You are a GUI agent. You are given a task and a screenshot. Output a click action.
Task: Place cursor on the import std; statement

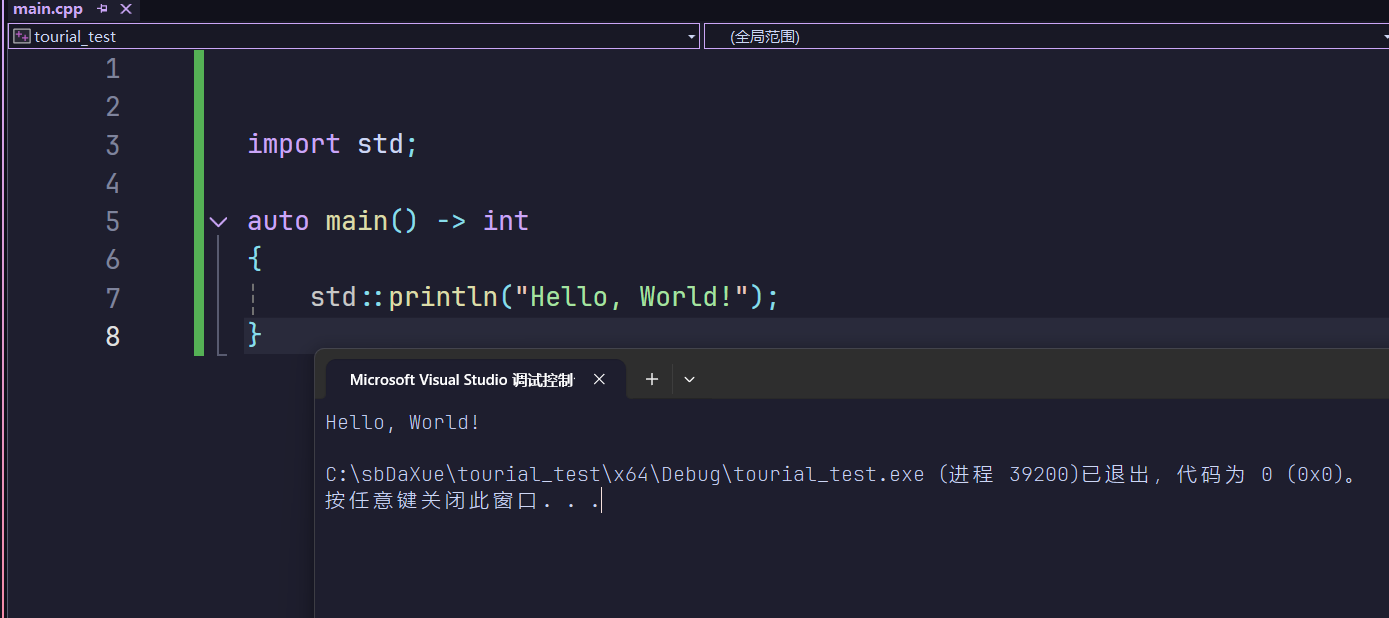(x=330, y=144)
